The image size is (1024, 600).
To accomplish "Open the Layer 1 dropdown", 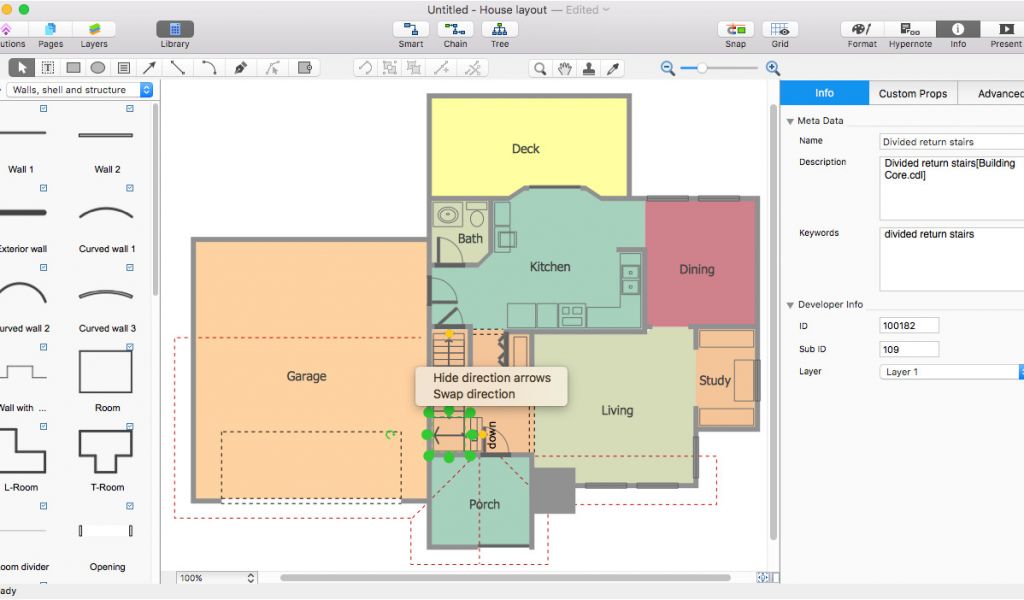I will pyautogui.click(x=950, y=372).
